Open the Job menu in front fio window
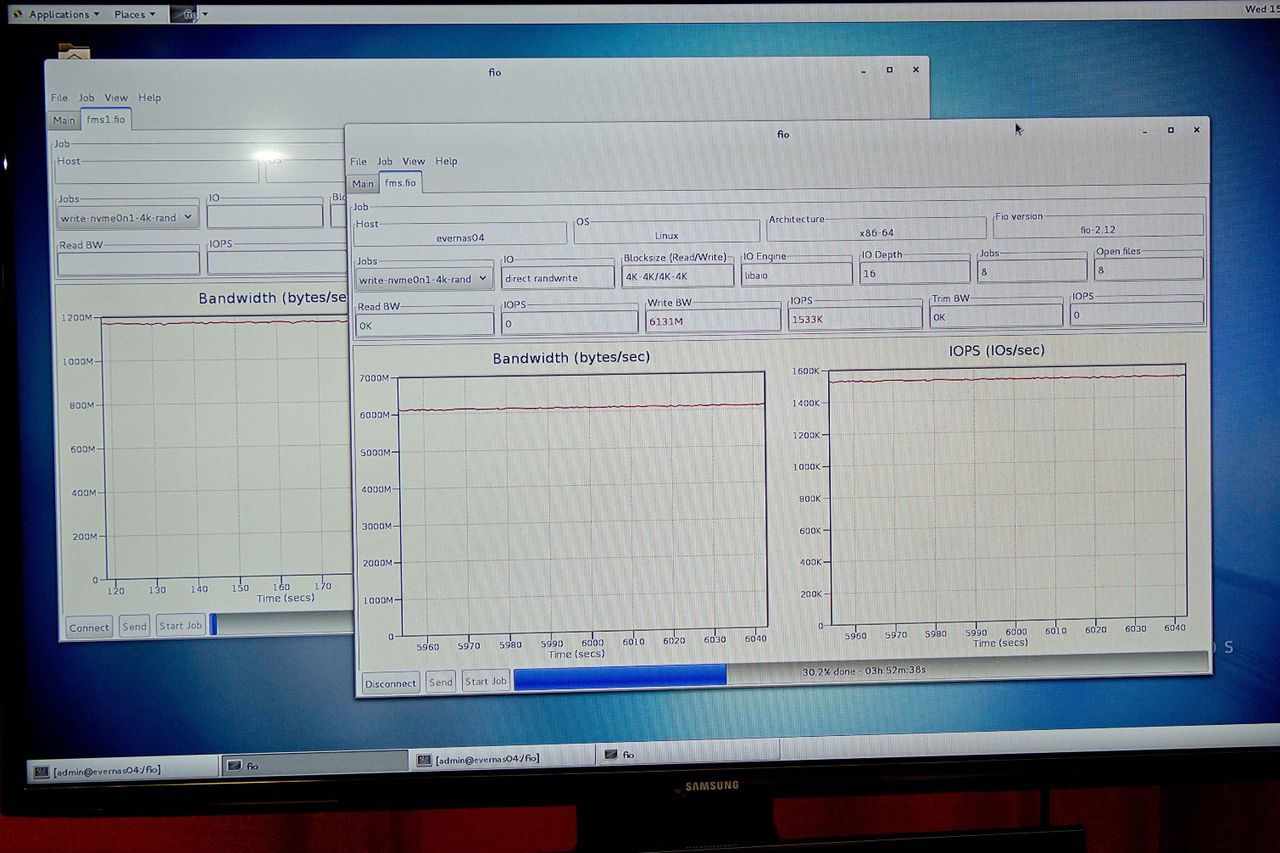The height and width of the screenshot is (853, 1280). tap(385, 161)
